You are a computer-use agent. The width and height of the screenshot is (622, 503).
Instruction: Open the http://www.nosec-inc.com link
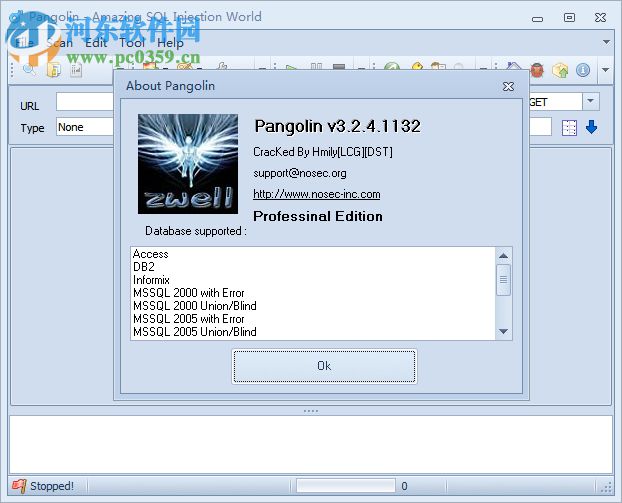pyautogui.click(x=317, y=194)
